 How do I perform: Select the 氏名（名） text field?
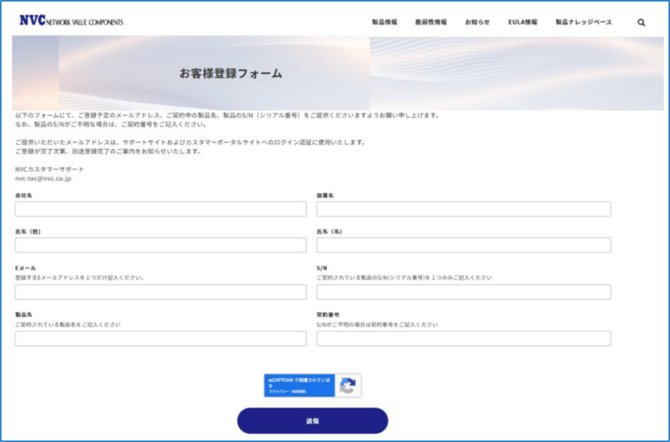click(464, 245)
